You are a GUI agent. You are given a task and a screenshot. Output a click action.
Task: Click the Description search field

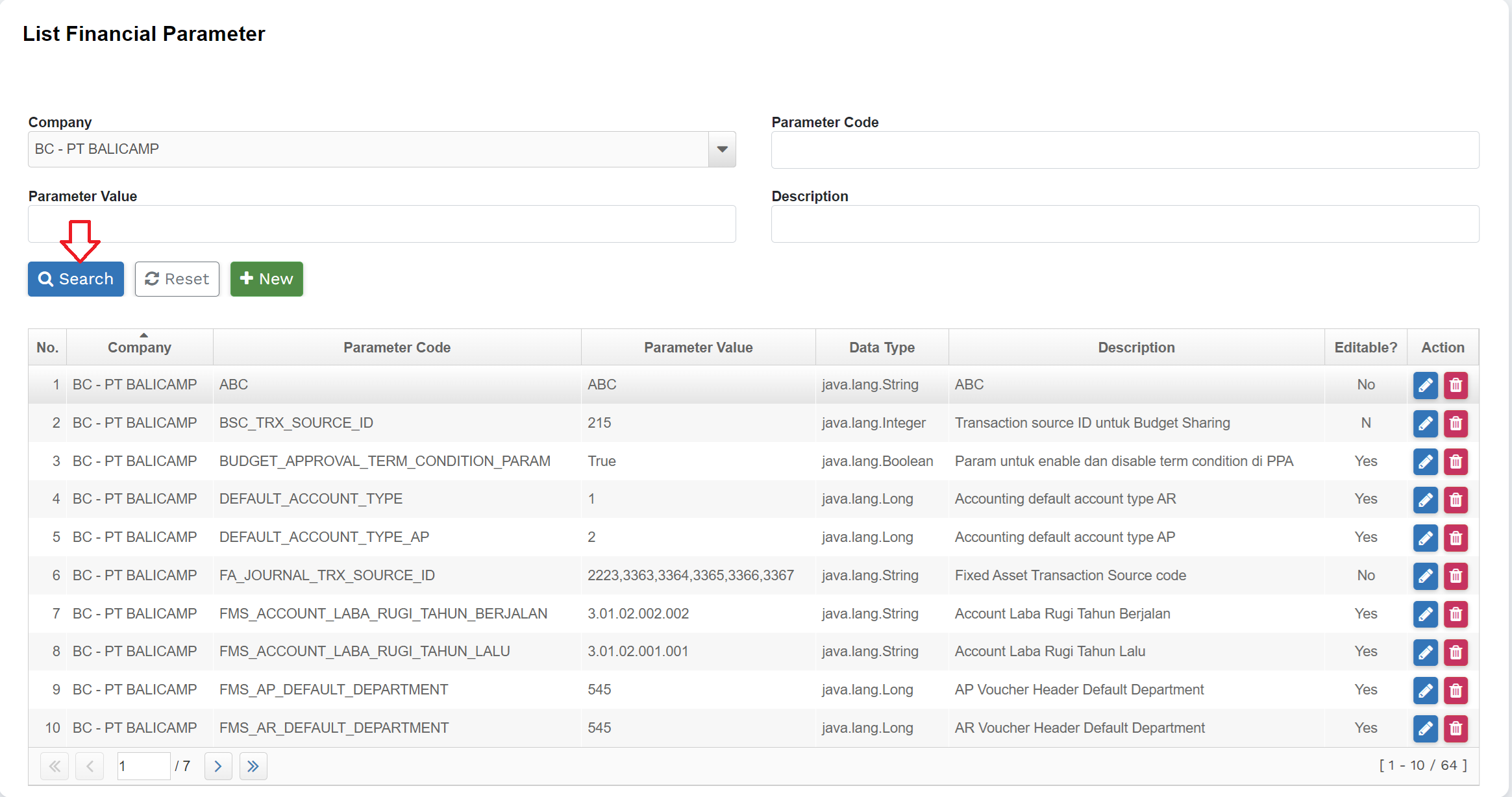point(1124,224)
